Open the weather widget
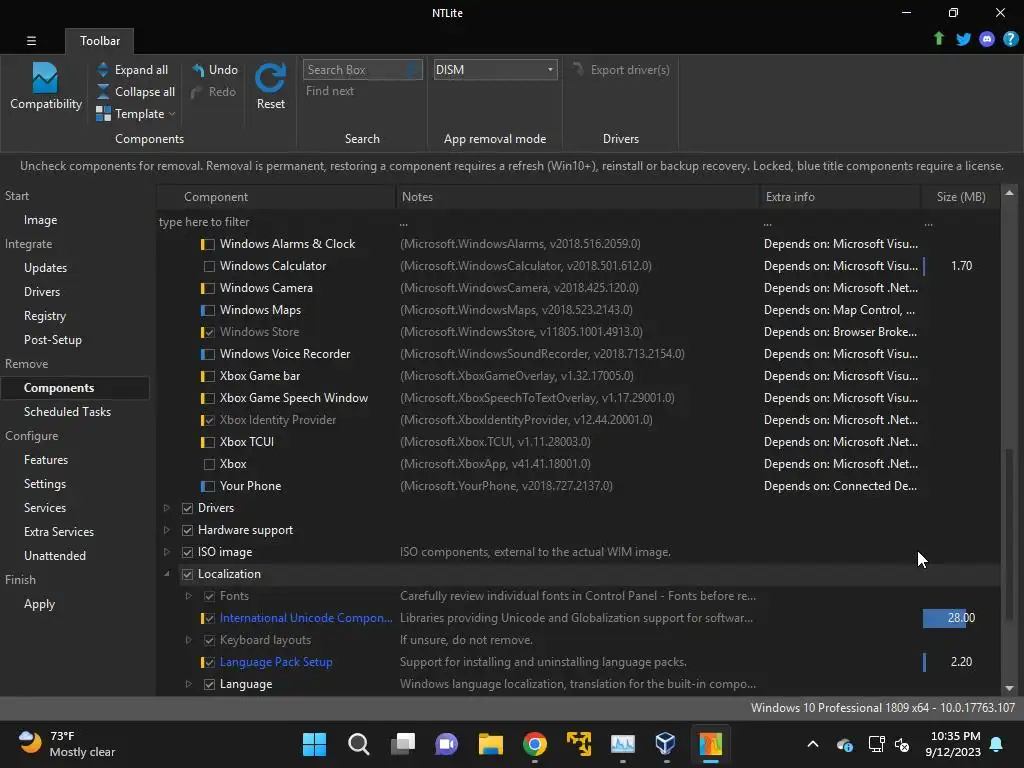The width and height of the screenshot is (1024, 768). (67, 744)
